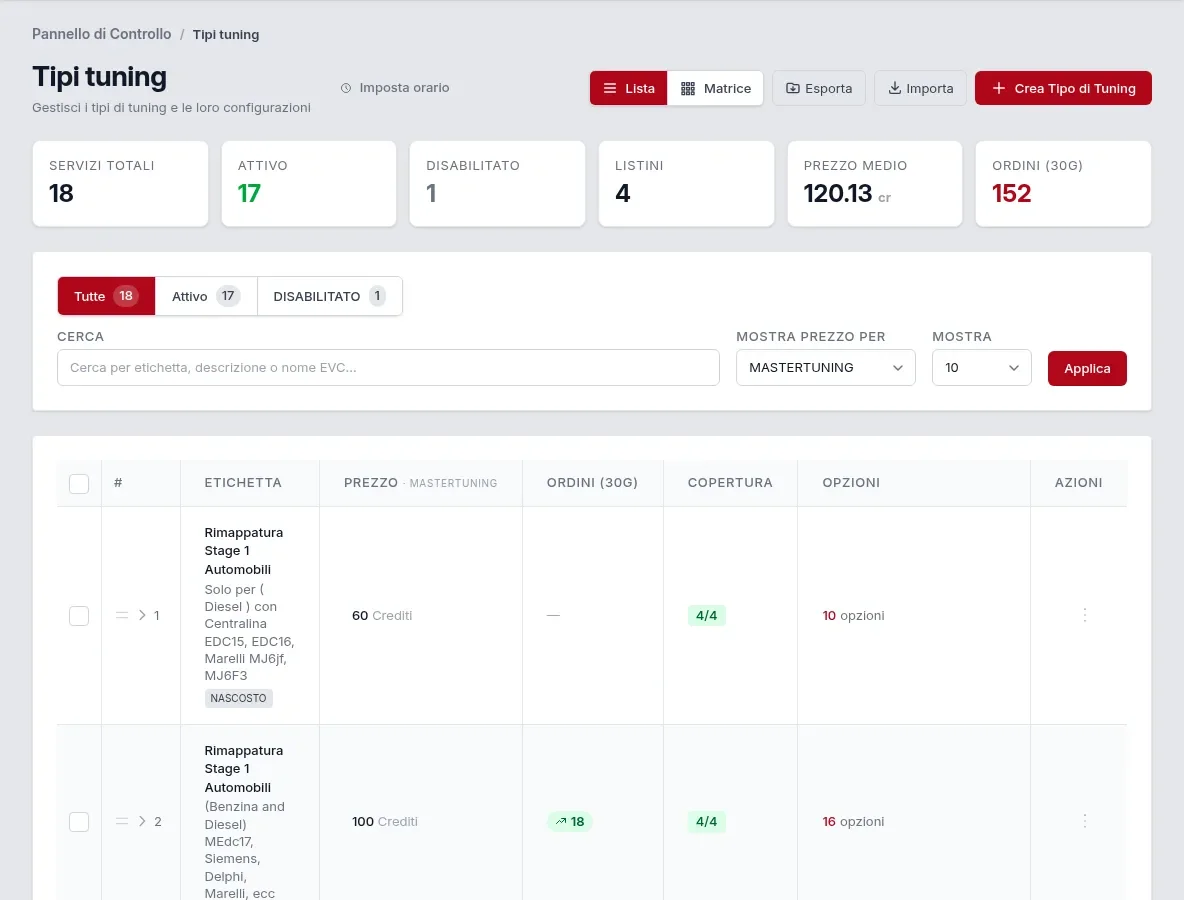Screen dimensions: 1184x900
Task: Click the trending arrow badge showing 18 orders
Action: [570, 821]
